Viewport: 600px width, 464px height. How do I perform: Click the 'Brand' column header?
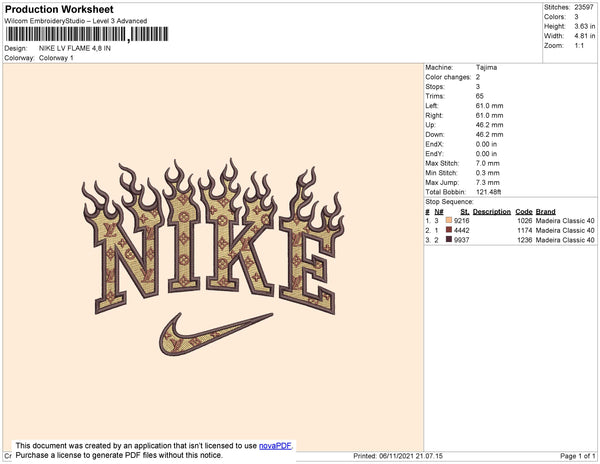(x=545, y=212)
